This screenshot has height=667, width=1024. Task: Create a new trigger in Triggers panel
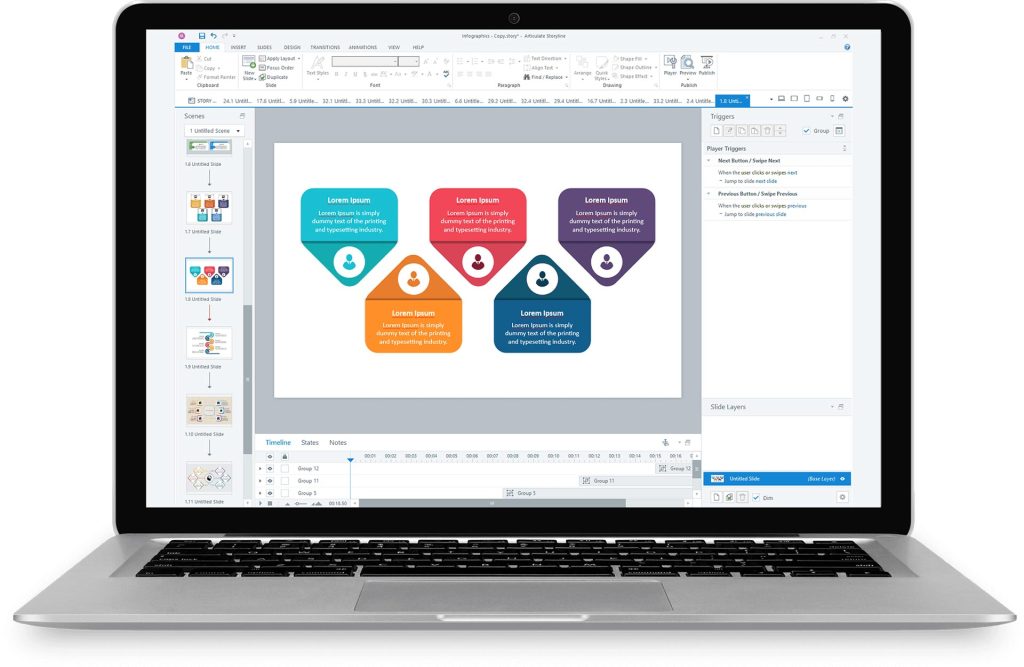(715, 131)
